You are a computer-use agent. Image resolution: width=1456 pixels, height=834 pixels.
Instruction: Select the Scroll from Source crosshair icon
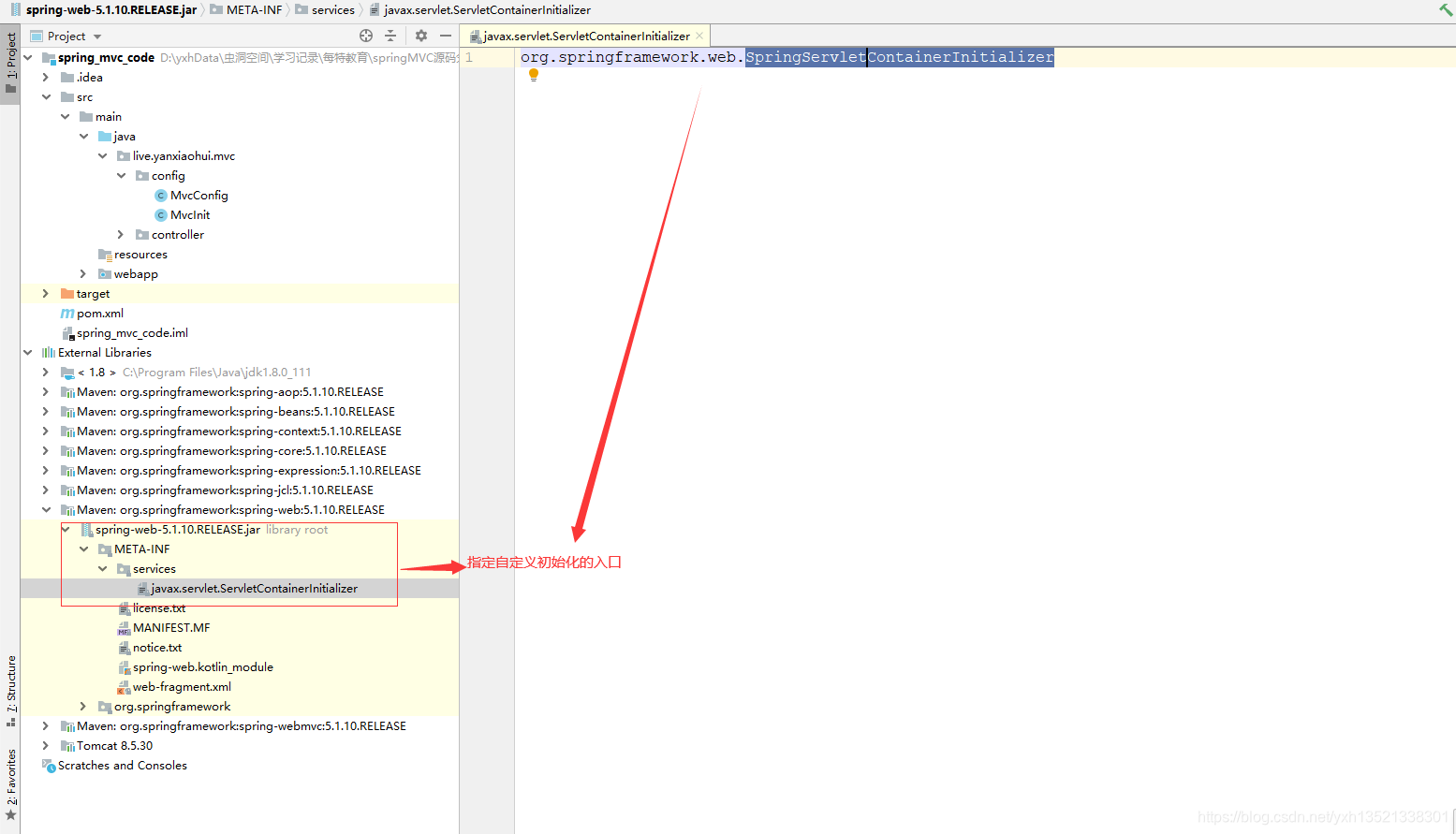click(x=366, y=36)
